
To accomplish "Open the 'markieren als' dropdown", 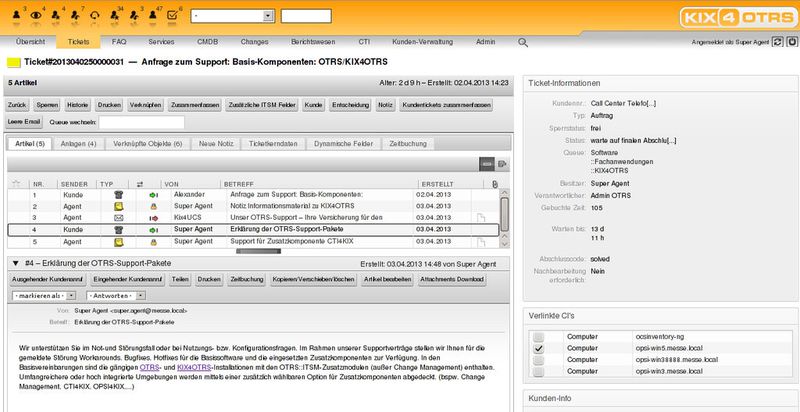I will coord(44,296).
